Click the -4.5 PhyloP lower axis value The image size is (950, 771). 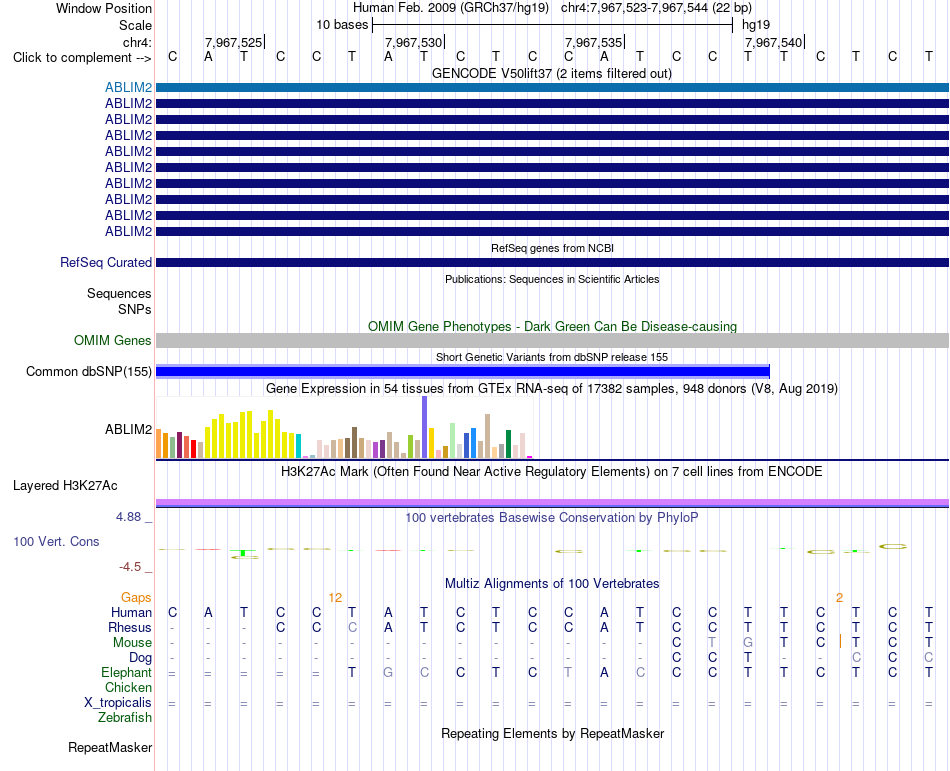(130, 567)
